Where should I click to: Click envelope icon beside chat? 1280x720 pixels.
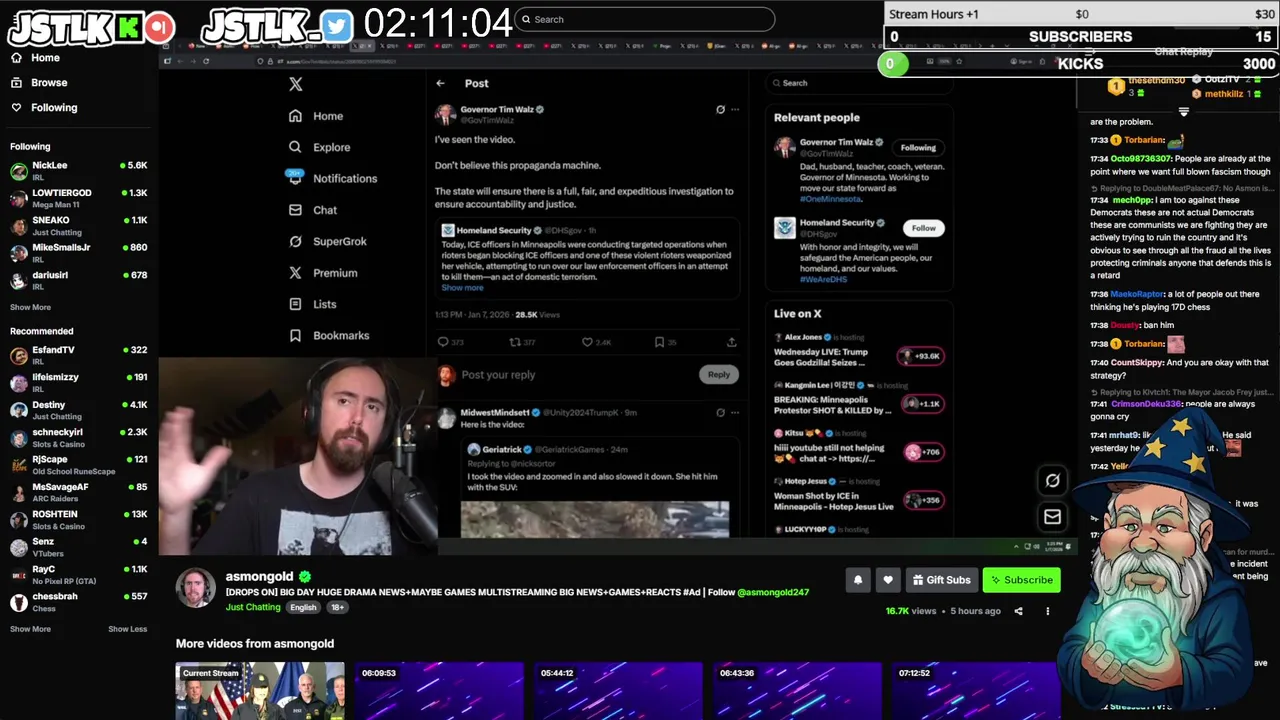(x=1052, y=517)
